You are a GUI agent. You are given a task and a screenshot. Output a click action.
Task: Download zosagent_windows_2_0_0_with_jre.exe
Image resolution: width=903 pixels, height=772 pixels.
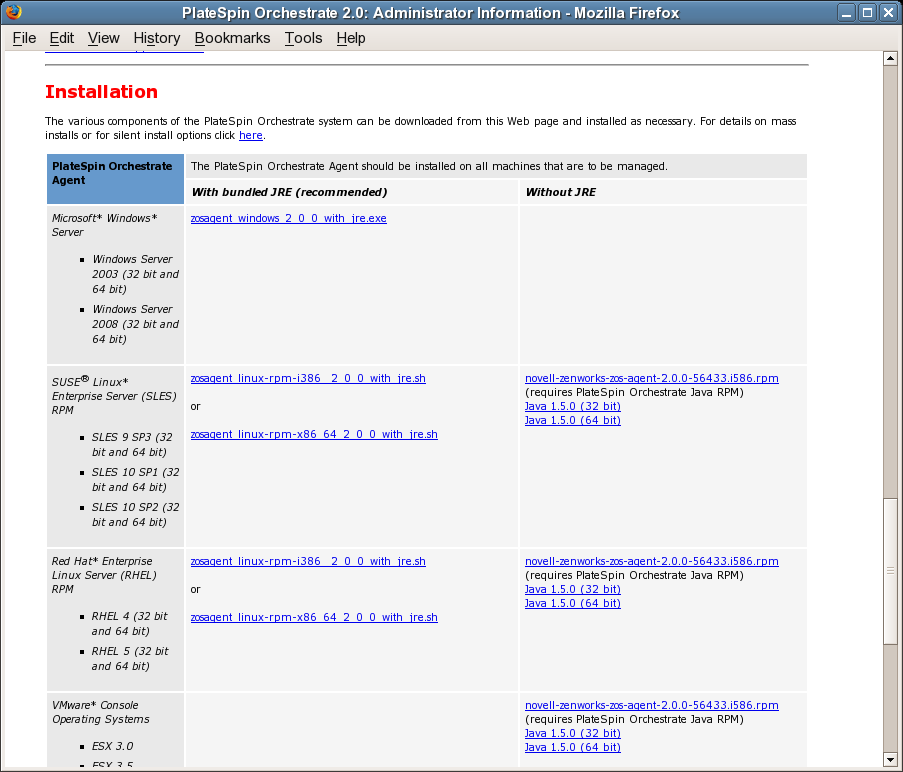tap(289, 218)
